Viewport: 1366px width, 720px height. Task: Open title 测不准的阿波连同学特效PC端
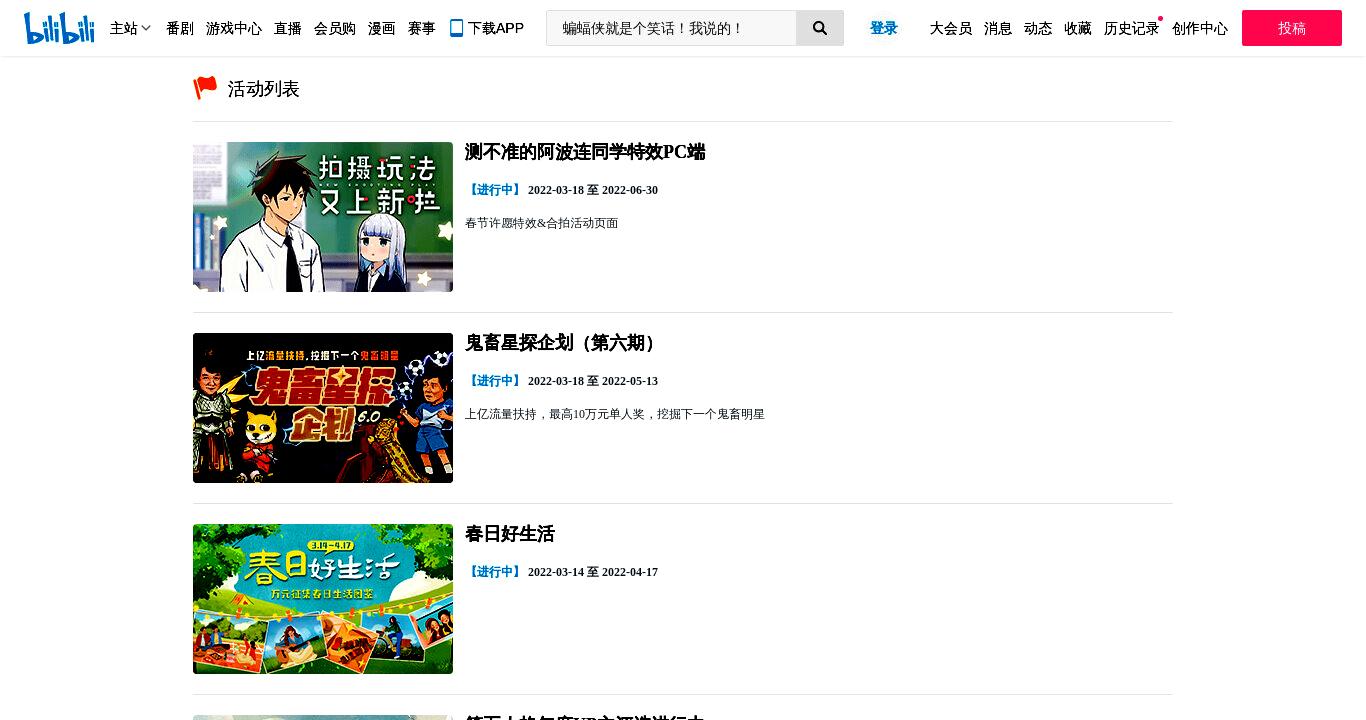point(585,152)
